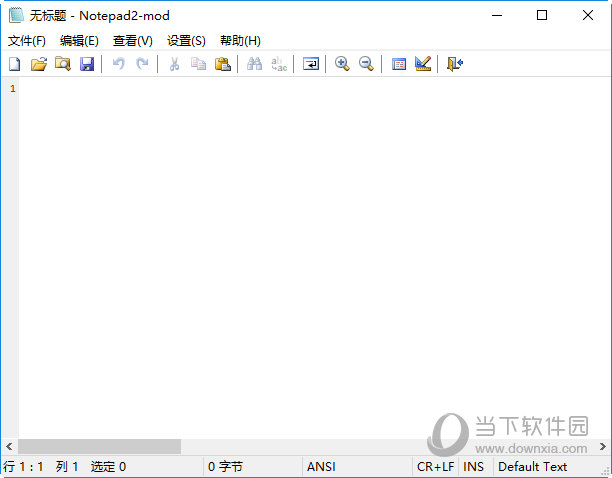Cut selection using the scissors icon
The height and width of the screenshot is (478, 612).
point(174,64)
